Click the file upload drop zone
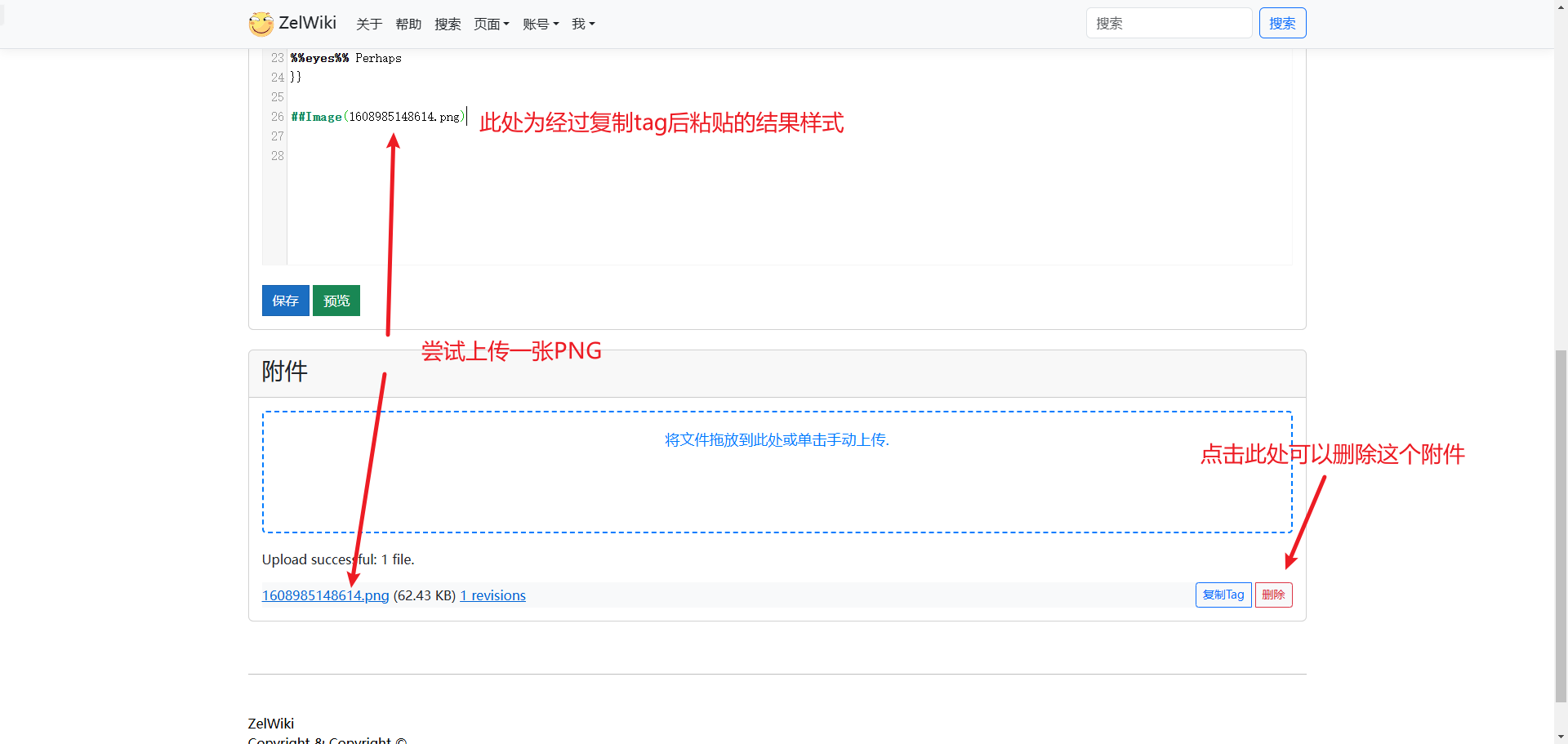The image size is (1568, 744). pyautogui.click(x=777, y=472)
